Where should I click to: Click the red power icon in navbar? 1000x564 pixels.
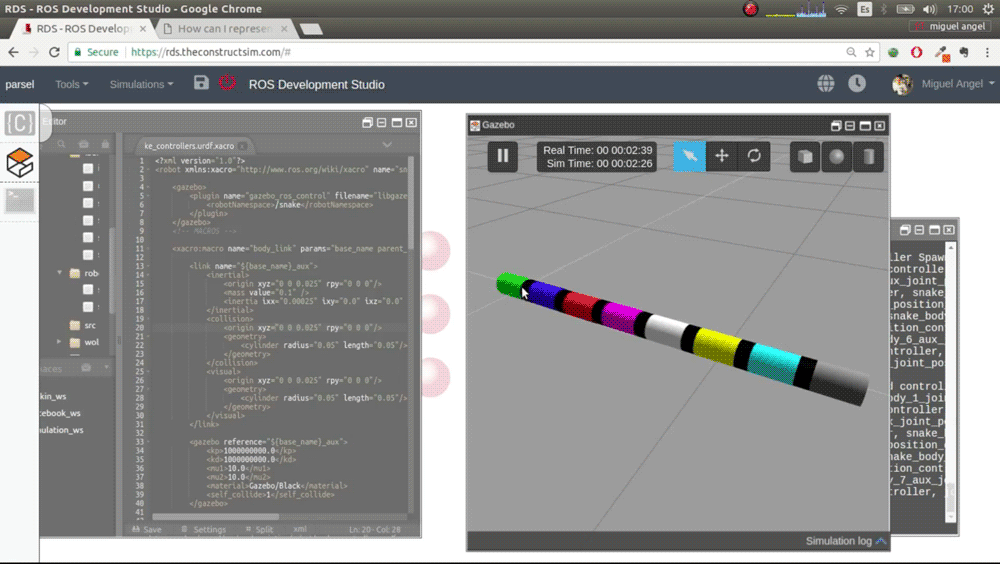pyautogui.click(x=227, y=82)
